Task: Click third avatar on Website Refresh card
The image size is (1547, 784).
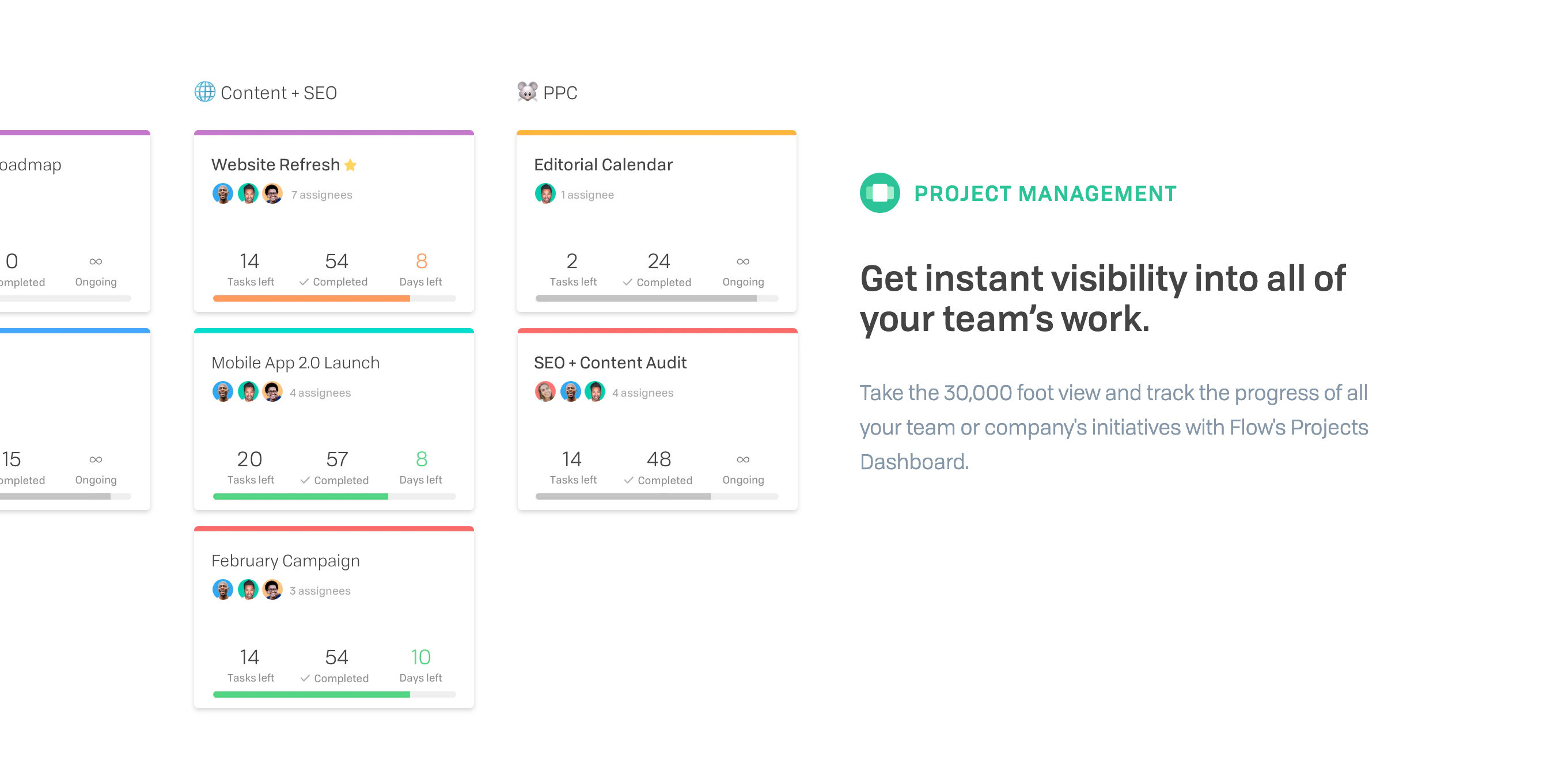Action: pyautogui.click(x=272, y=194)
